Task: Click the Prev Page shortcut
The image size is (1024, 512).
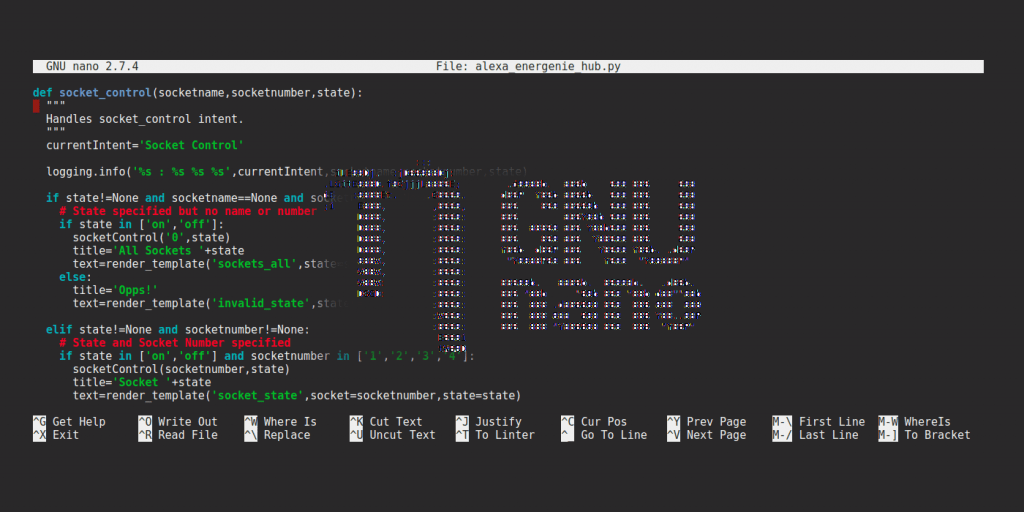Action: (x=716, y=422)
